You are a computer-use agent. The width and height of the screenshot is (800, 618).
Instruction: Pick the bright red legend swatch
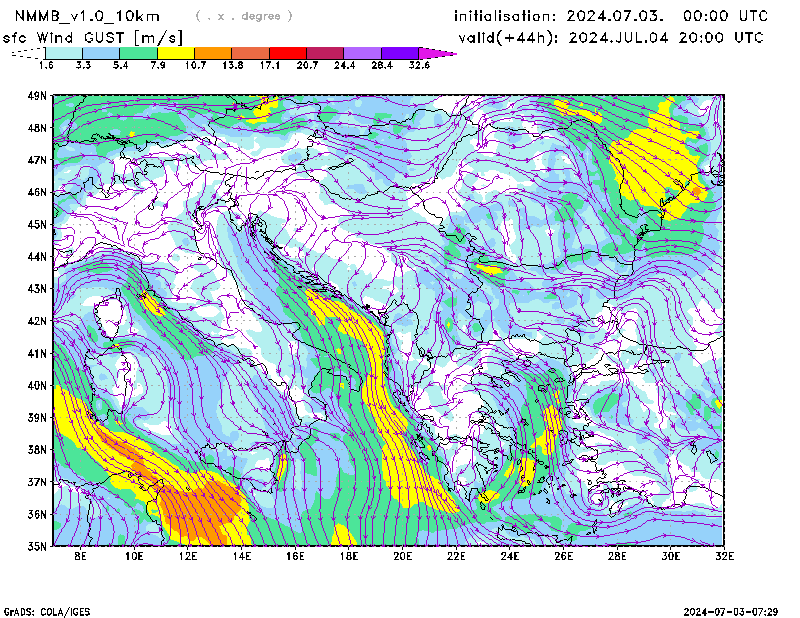(x=288, y=53)
